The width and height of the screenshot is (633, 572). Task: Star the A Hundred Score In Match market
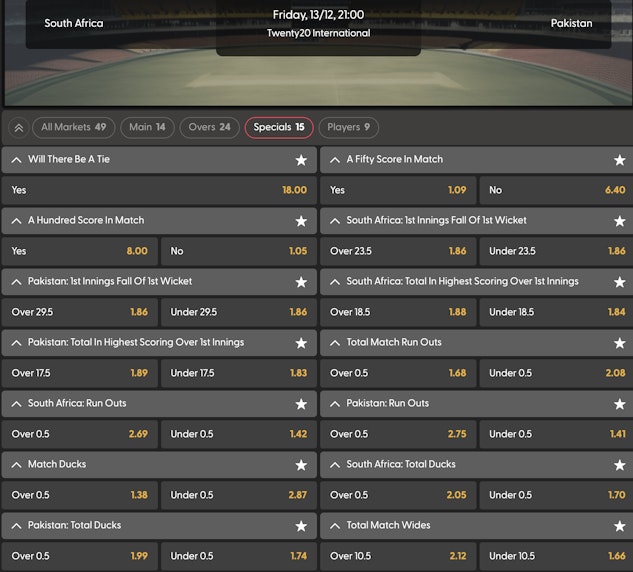[301, 221]
